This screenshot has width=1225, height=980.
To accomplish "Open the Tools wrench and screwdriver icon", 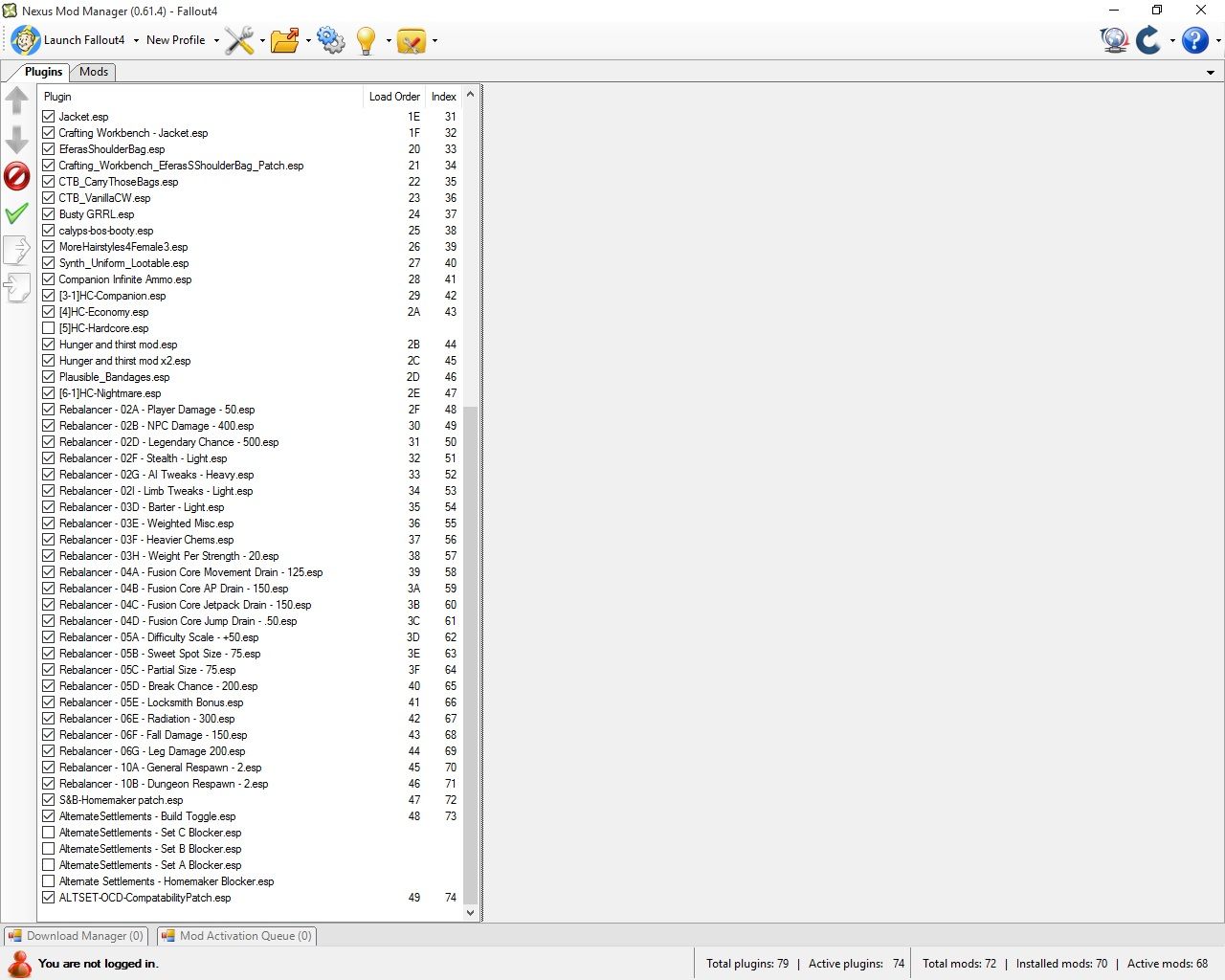I will [239, 40].
